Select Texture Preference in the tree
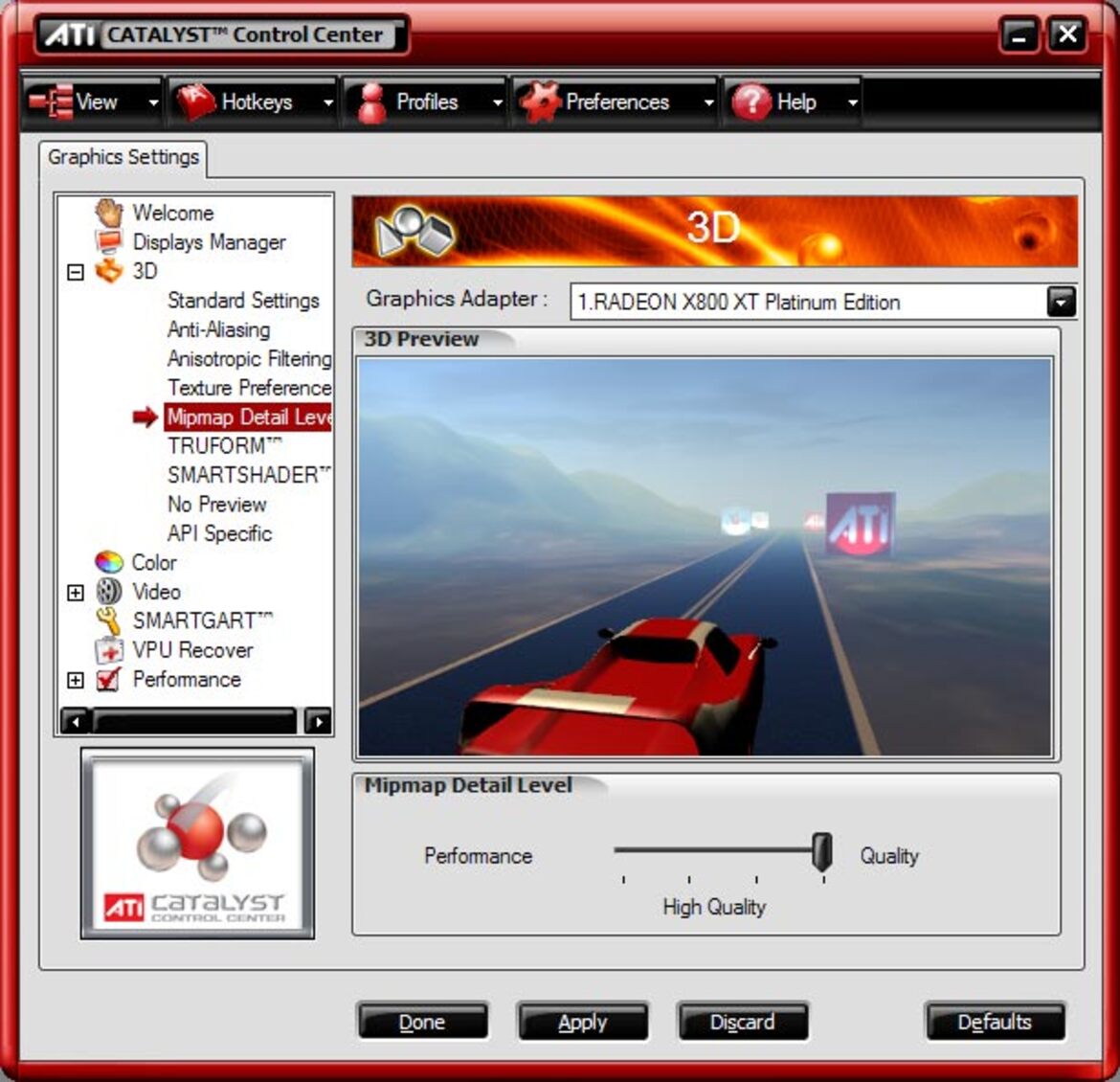 (249, 388)
